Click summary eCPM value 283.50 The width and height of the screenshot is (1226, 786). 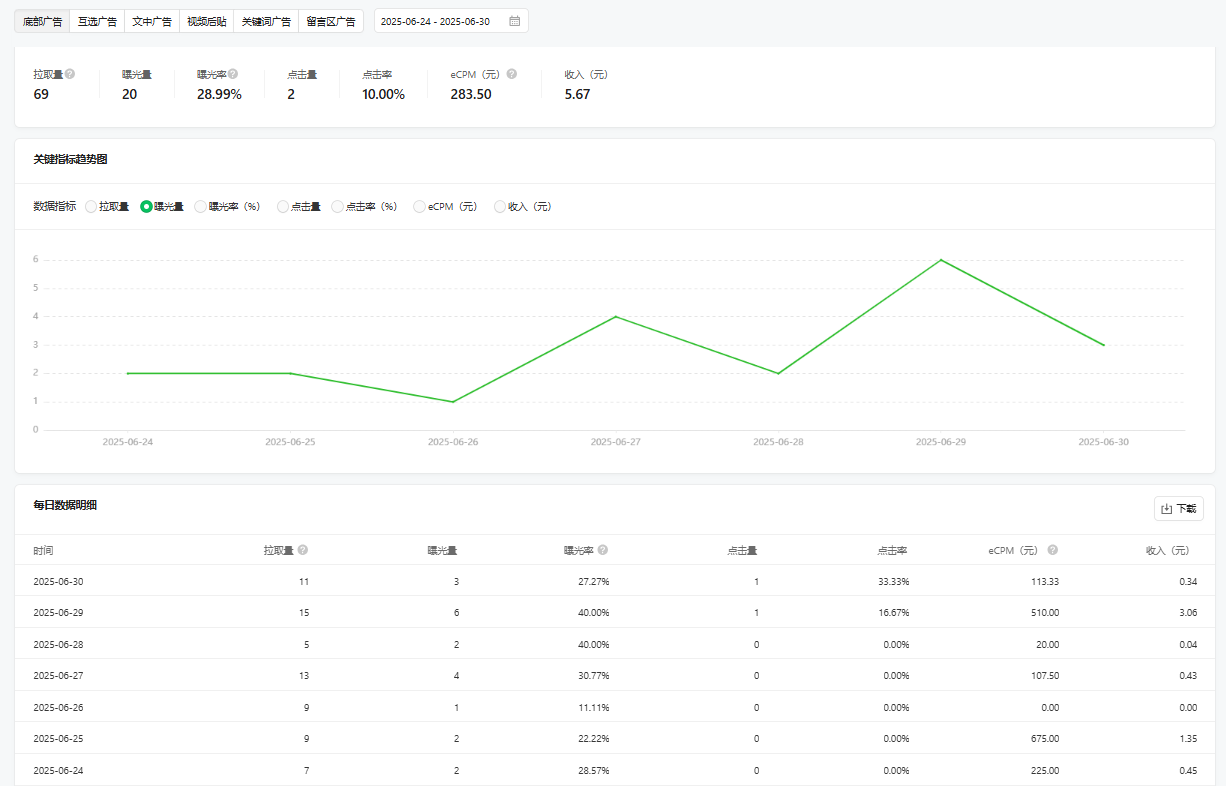(471, 94)
